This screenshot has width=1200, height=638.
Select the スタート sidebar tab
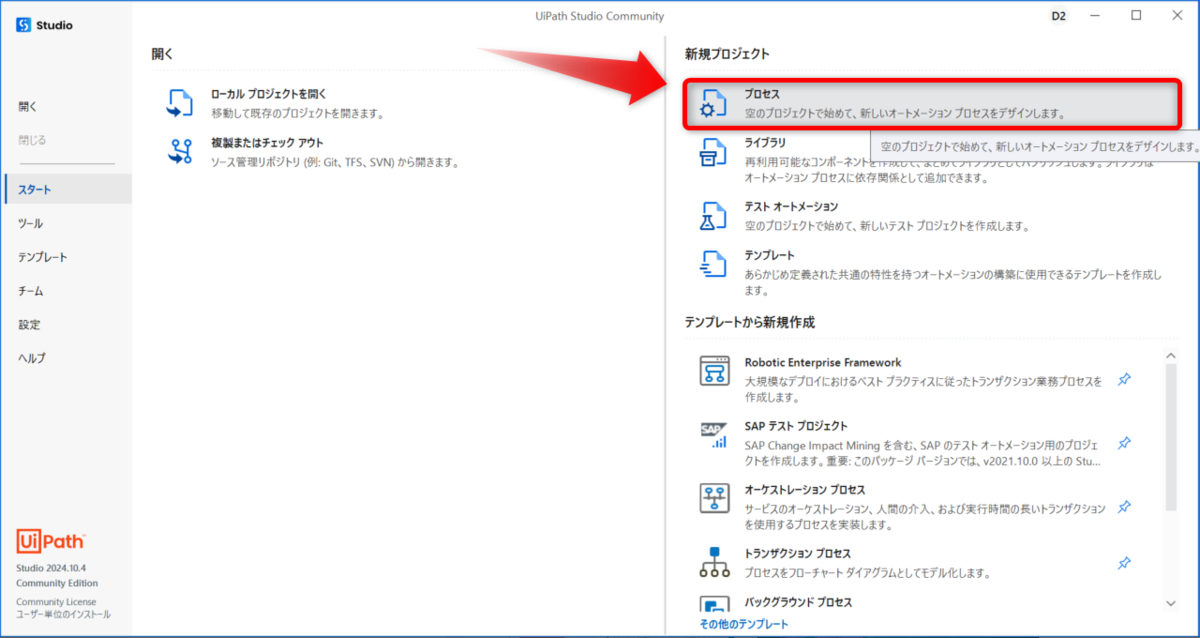tap(66, 189)
